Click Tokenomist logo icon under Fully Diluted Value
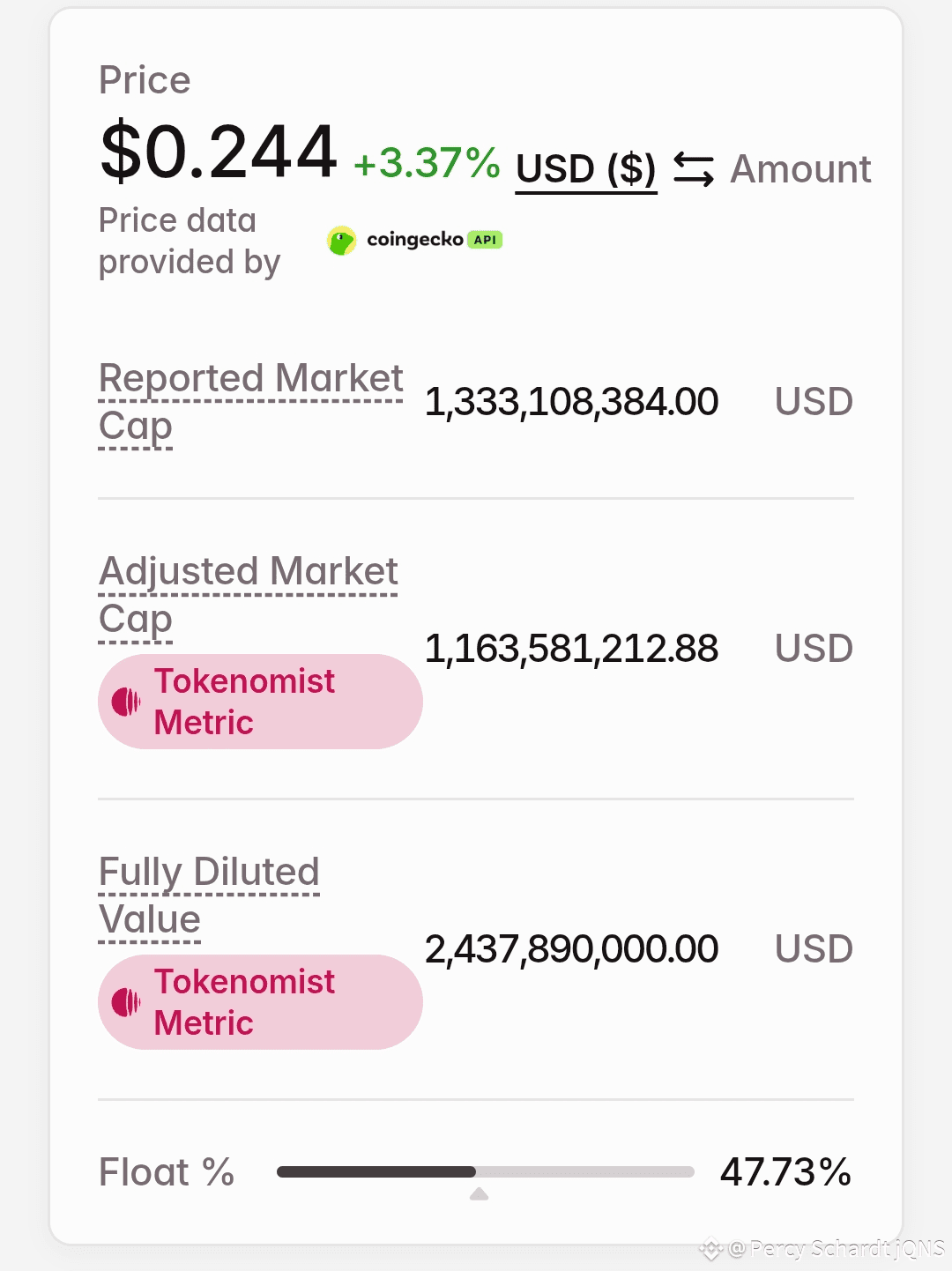This screenshot has height=1271, width=952. coord(126,1002)
